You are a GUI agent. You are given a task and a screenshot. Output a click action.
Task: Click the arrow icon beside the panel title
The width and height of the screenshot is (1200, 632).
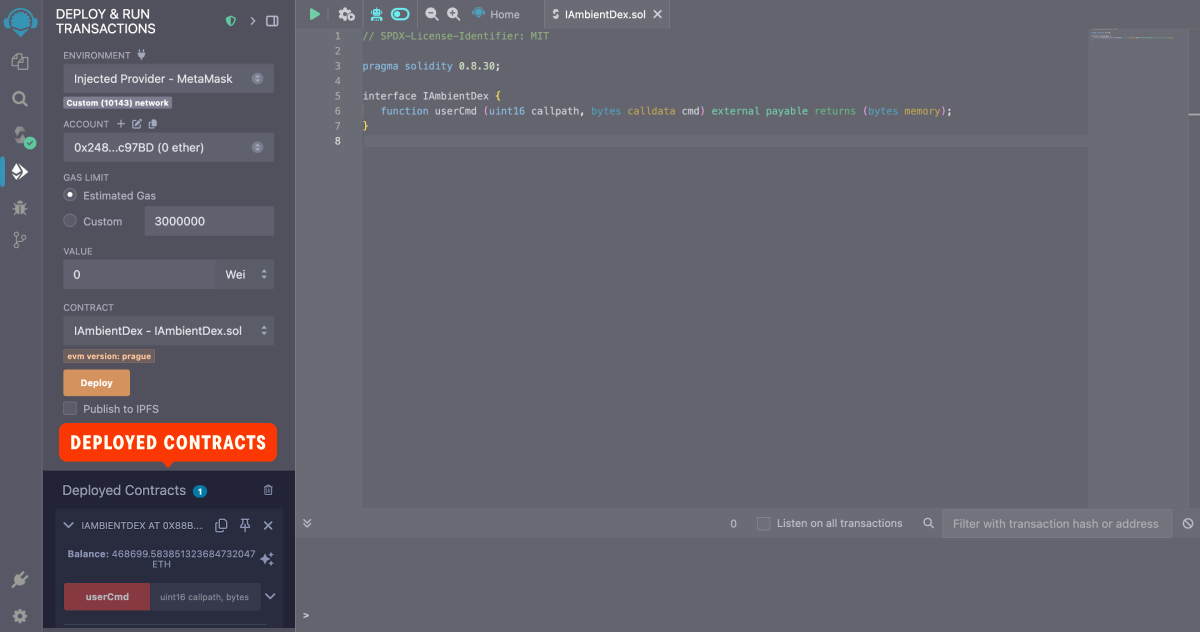pyautogui.click(x=253, y=21)
